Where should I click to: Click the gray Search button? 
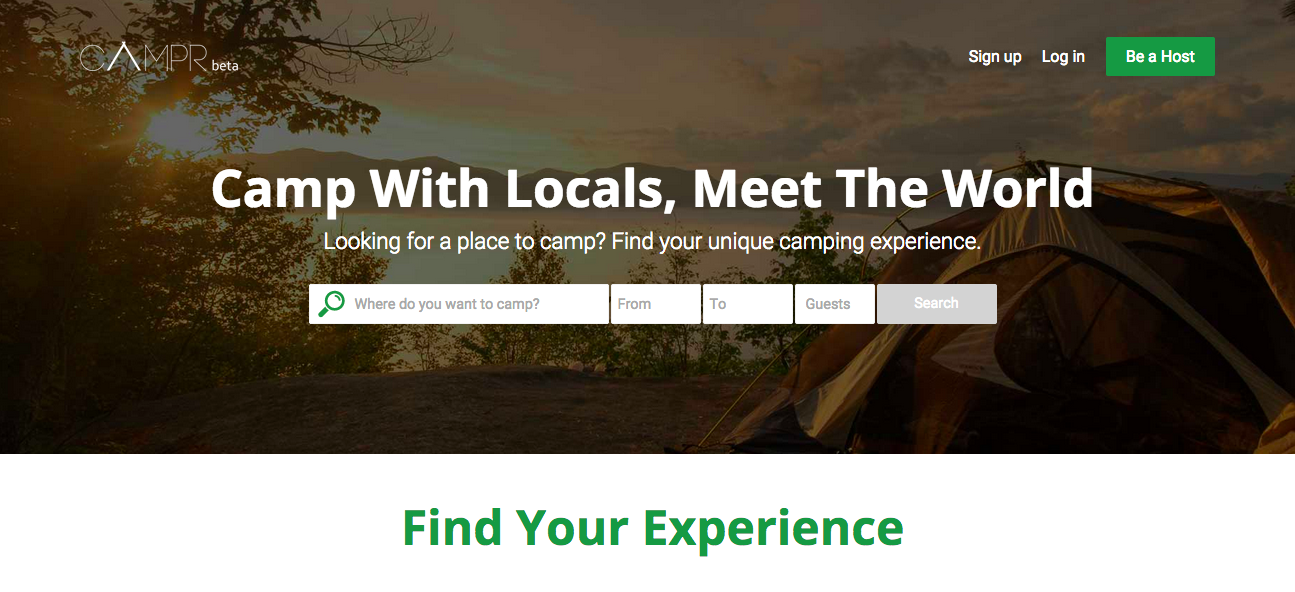point(937,304)
